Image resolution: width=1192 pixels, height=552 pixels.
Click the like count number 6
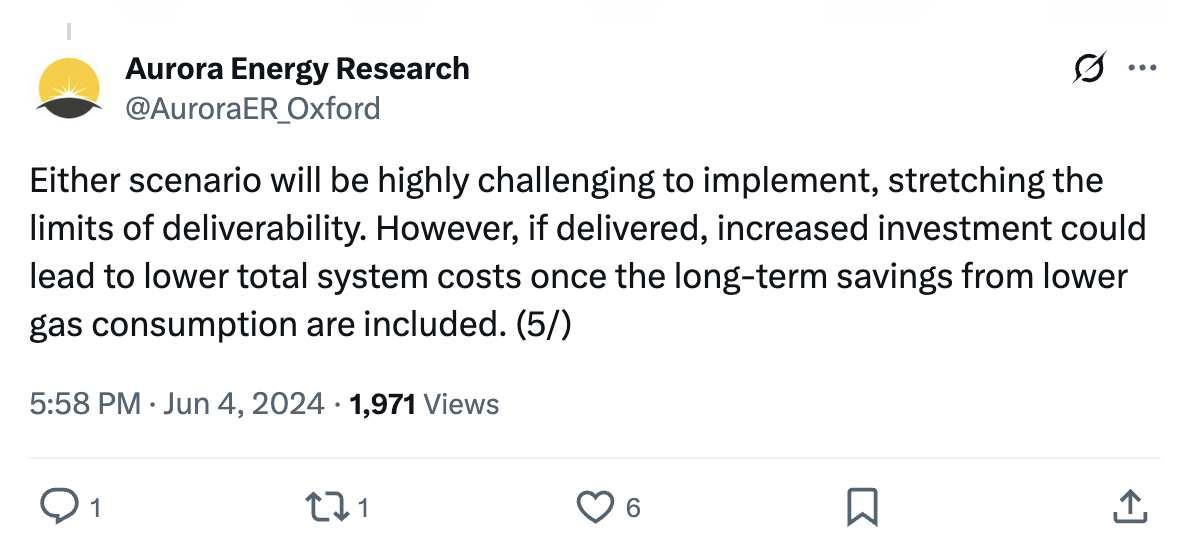[x=632, y=508]
